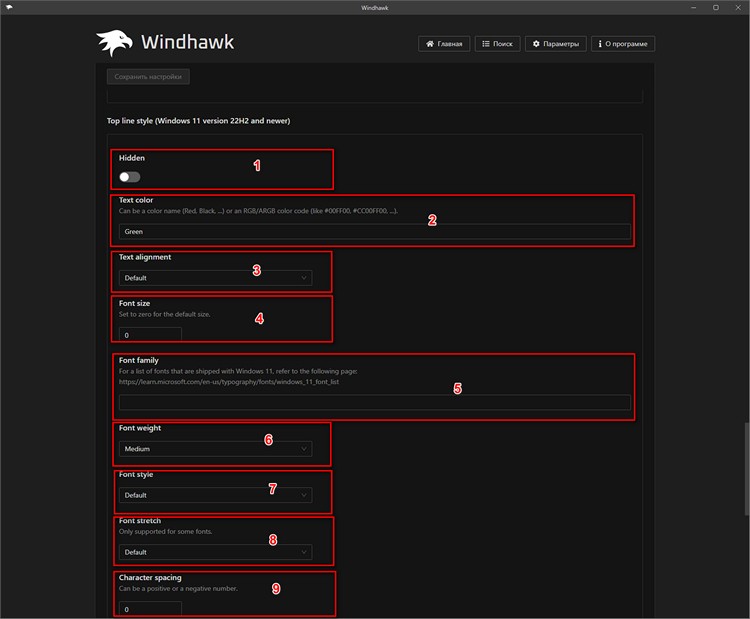Minimize the Windhawk window

pos(694,7)
